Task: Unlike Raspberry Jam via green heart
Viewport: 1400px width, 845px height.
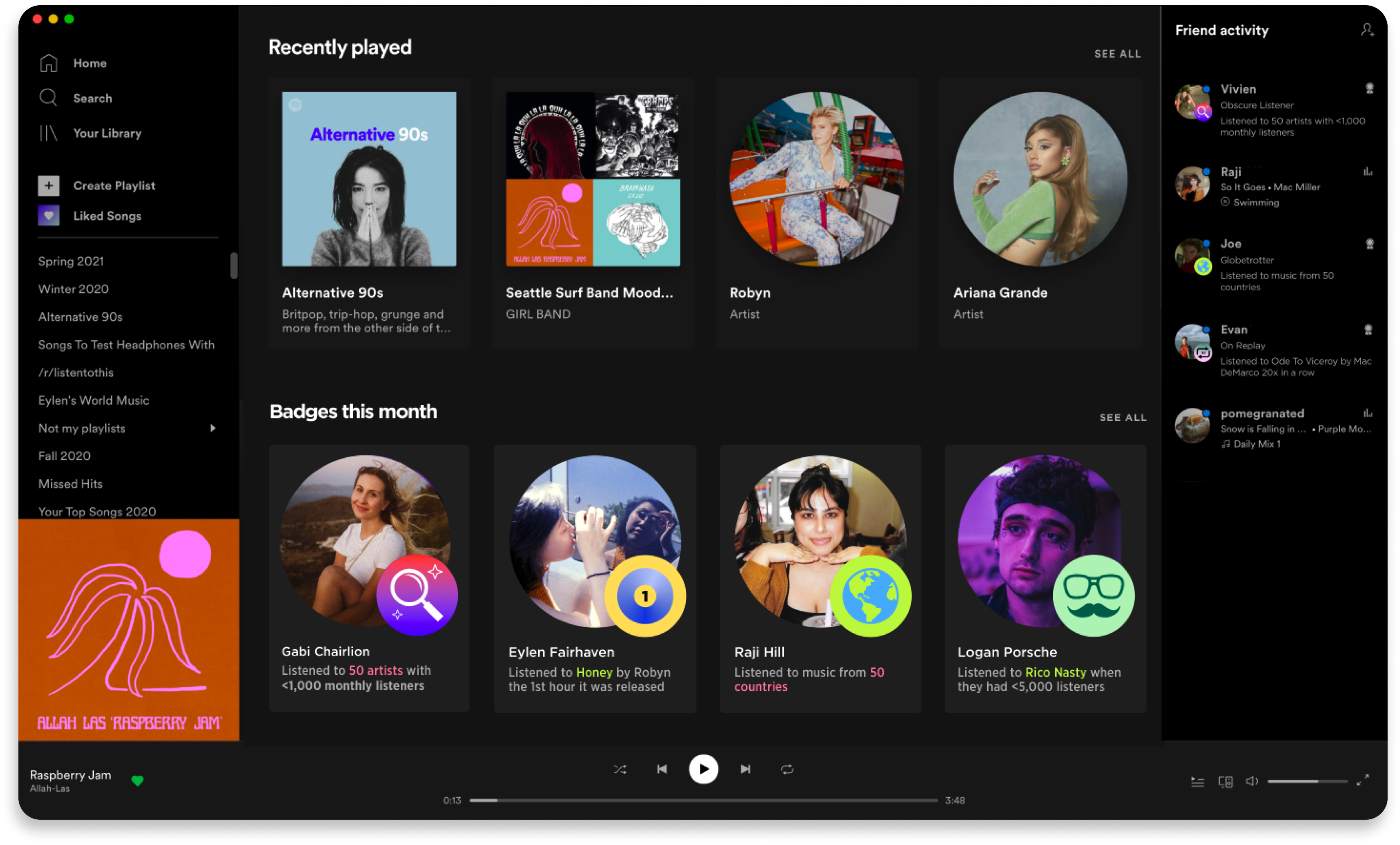Action: click(x=137, y=781)
